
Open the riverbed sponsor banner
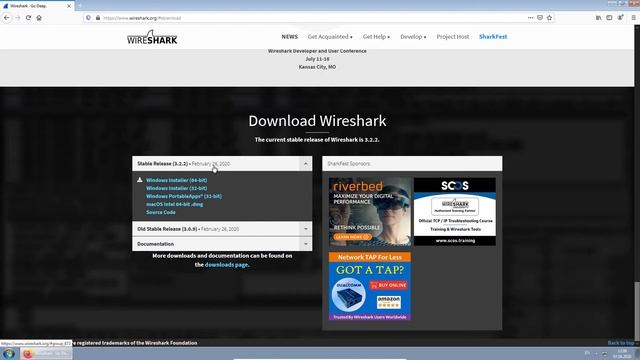370,211
